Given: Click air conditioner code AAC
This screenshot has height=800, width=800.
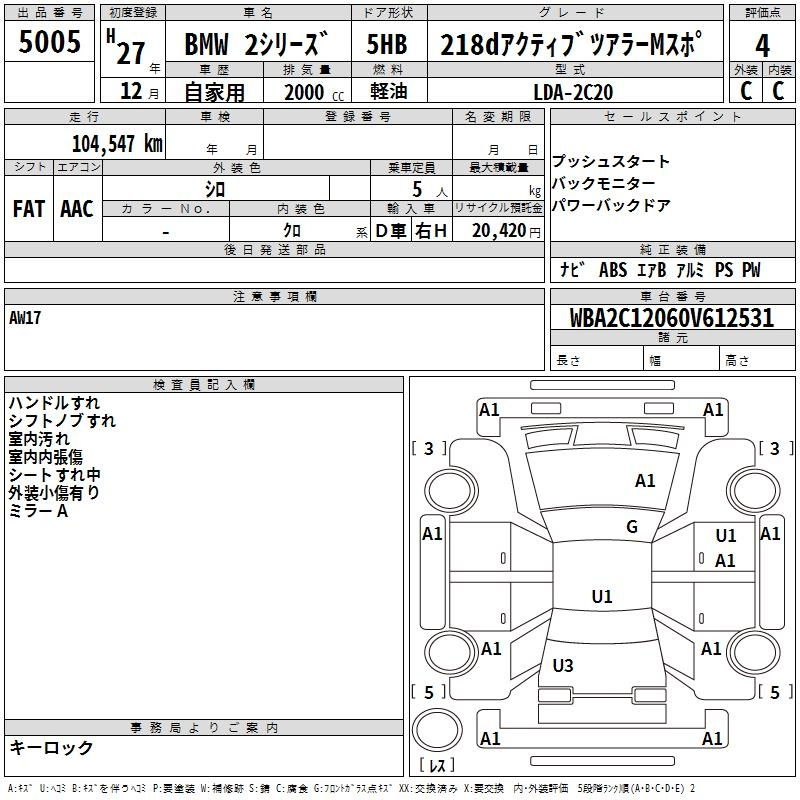Looking at the screenshot, I should click(77, 209).
